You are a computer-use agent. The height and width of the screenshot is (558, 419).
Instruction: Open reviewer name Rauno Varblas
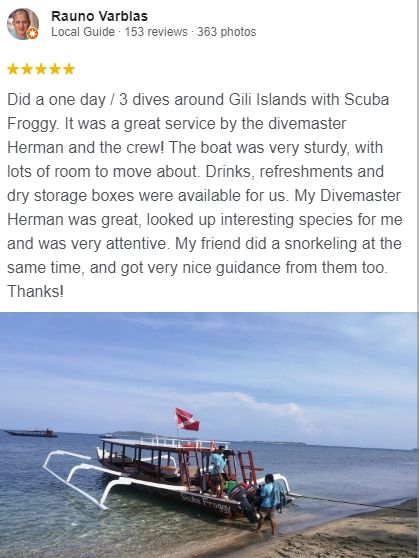click(x=99, y=16)
